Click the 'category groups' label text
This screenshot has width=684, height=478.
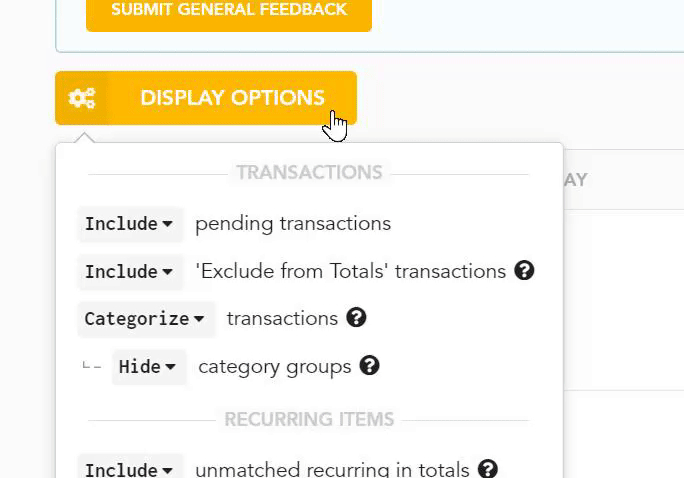click(275, 366)
